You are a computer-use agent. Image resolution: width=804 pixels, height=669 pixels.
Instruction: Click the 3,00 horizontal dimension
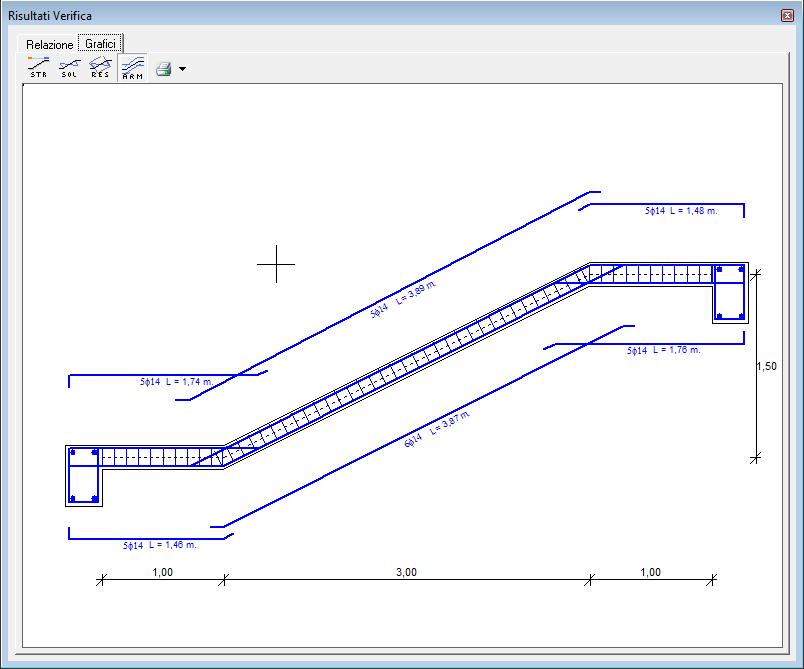click(406, 572)
